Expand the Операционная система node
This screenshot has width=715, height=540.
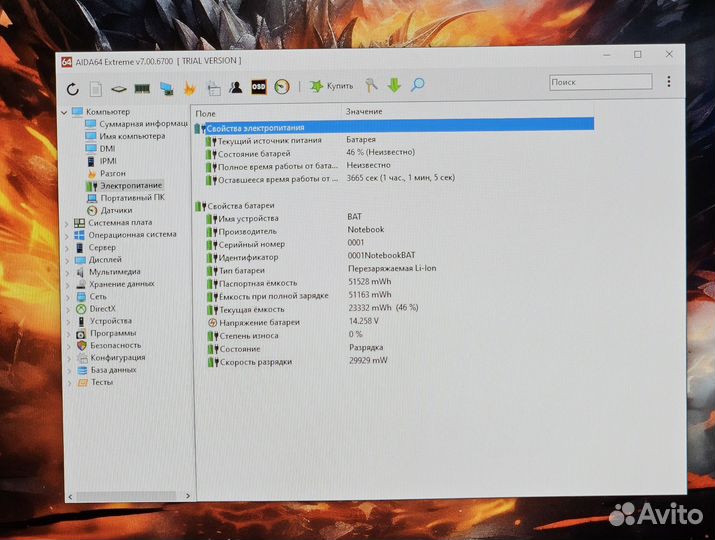pyautogui.click(x=67, y=236)
